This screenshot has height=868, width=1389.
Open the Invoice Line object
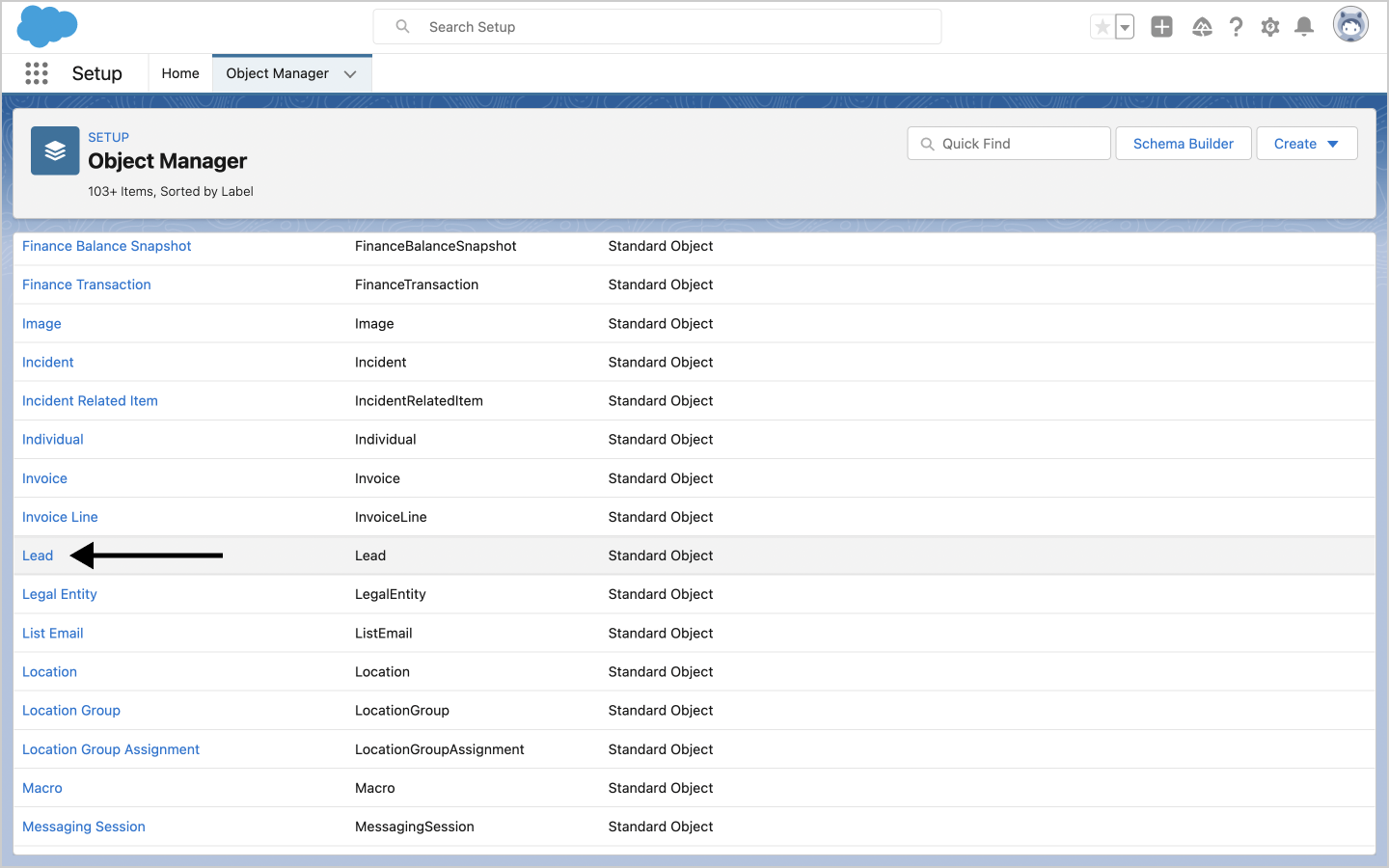click(60, 517)
